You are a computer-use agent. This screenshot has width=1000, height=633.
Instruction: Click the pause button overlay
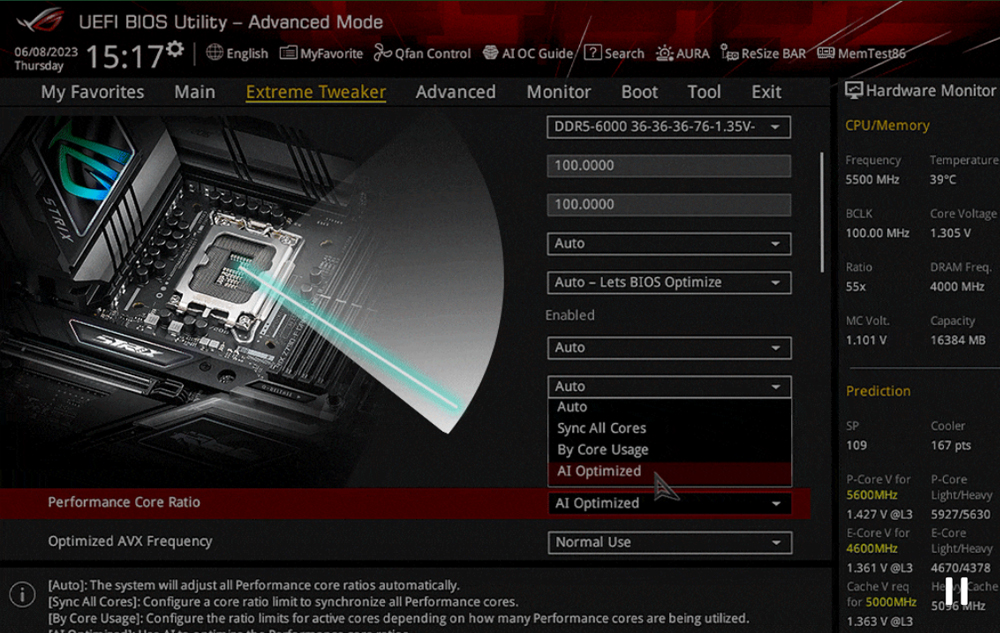[956, 591]
